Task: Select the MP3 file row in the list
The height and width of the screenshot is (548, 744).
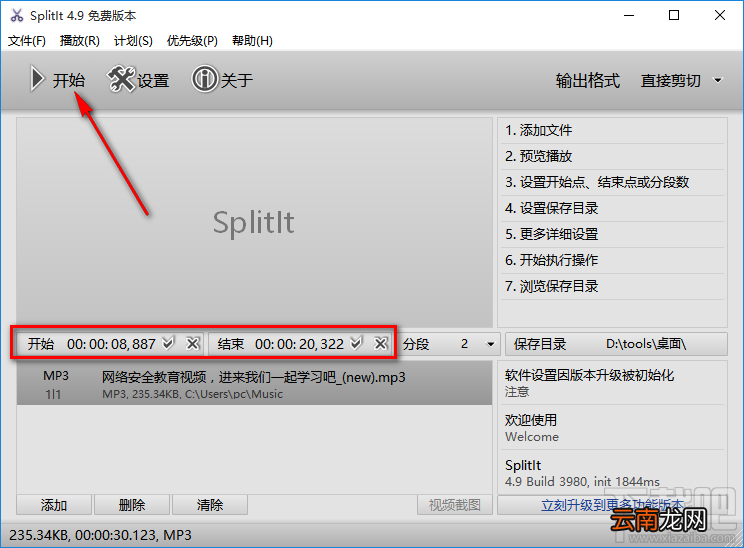Action: (x=254, y=383)
